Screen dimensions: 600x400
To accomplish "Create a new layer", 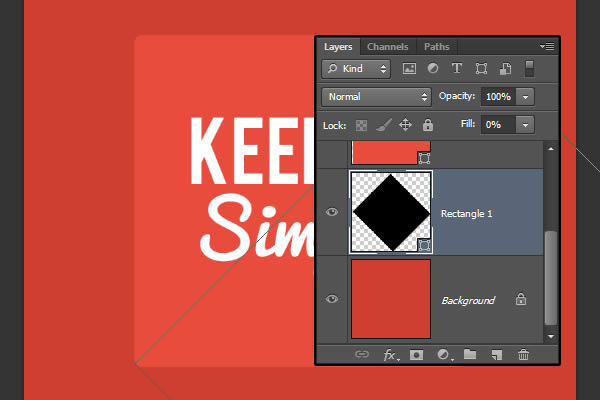I will (497, 355).
